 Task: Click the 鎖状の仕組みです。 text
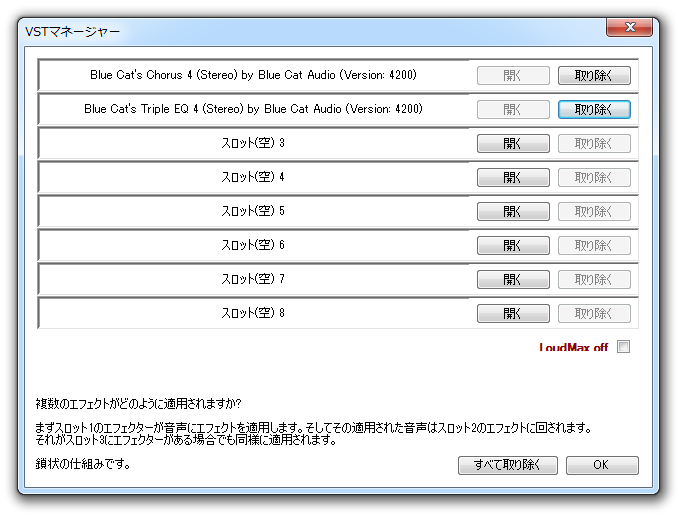pos(83,464)
